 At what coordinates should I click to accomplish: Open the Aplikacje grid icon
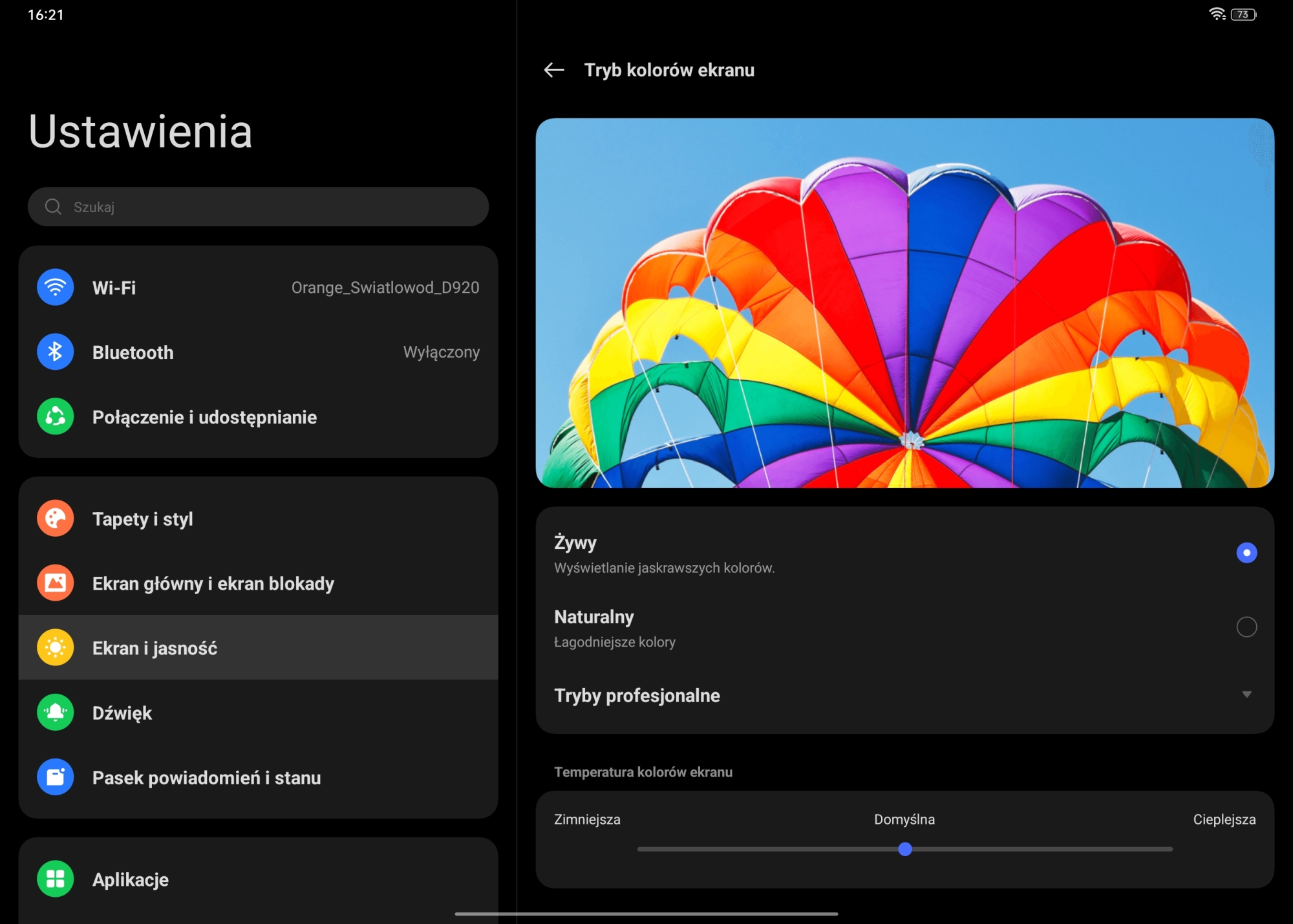tap(56, 879)
